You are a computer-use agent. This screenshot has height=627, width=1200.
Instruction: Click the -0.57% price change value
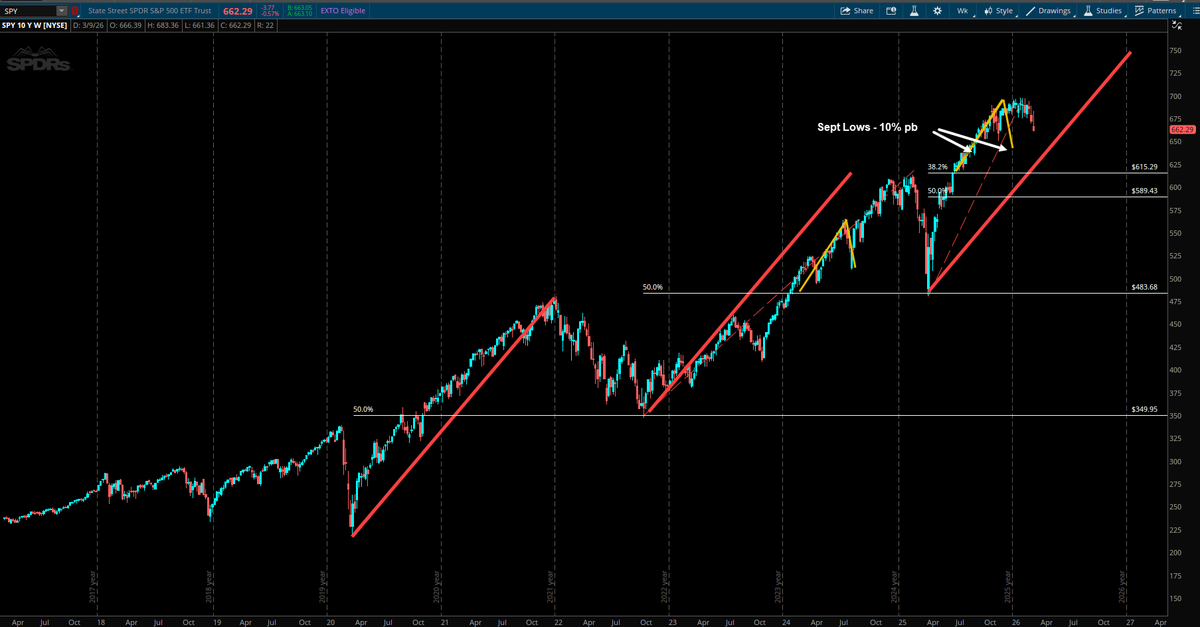pos(269,15)
